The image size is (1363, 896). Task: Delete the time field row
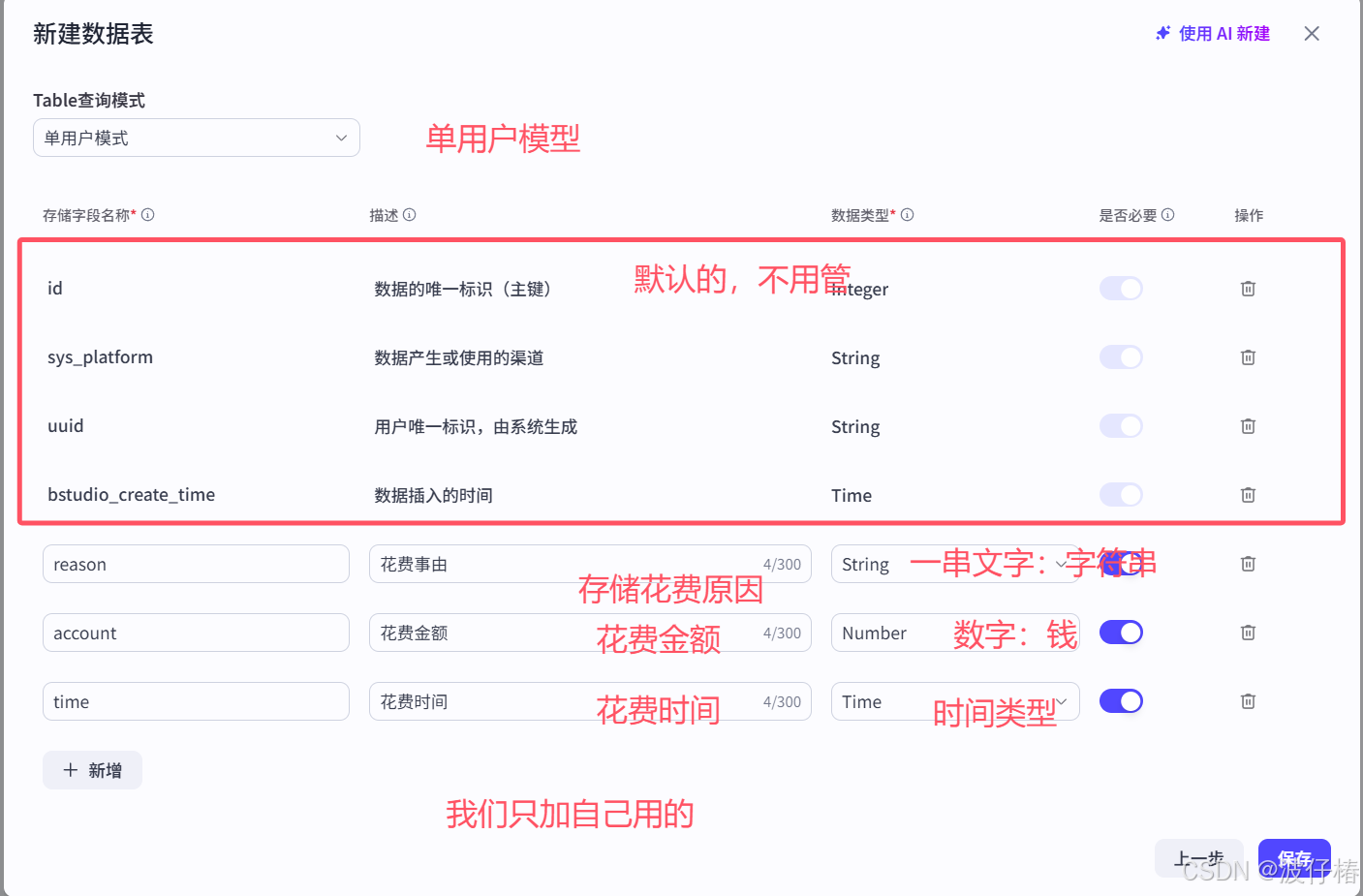click(x=1248, y=700)
